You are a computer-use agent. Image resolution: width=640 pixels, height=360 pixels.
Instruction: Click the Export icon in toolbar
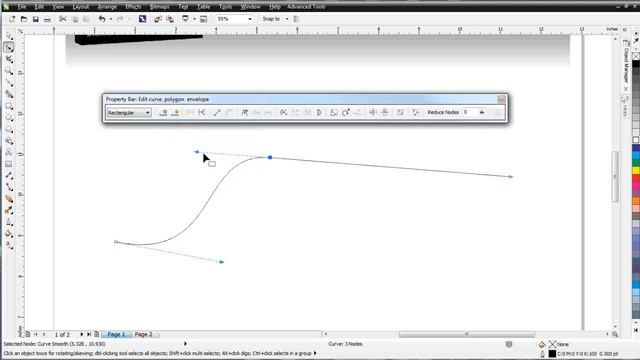click(170, 19)
